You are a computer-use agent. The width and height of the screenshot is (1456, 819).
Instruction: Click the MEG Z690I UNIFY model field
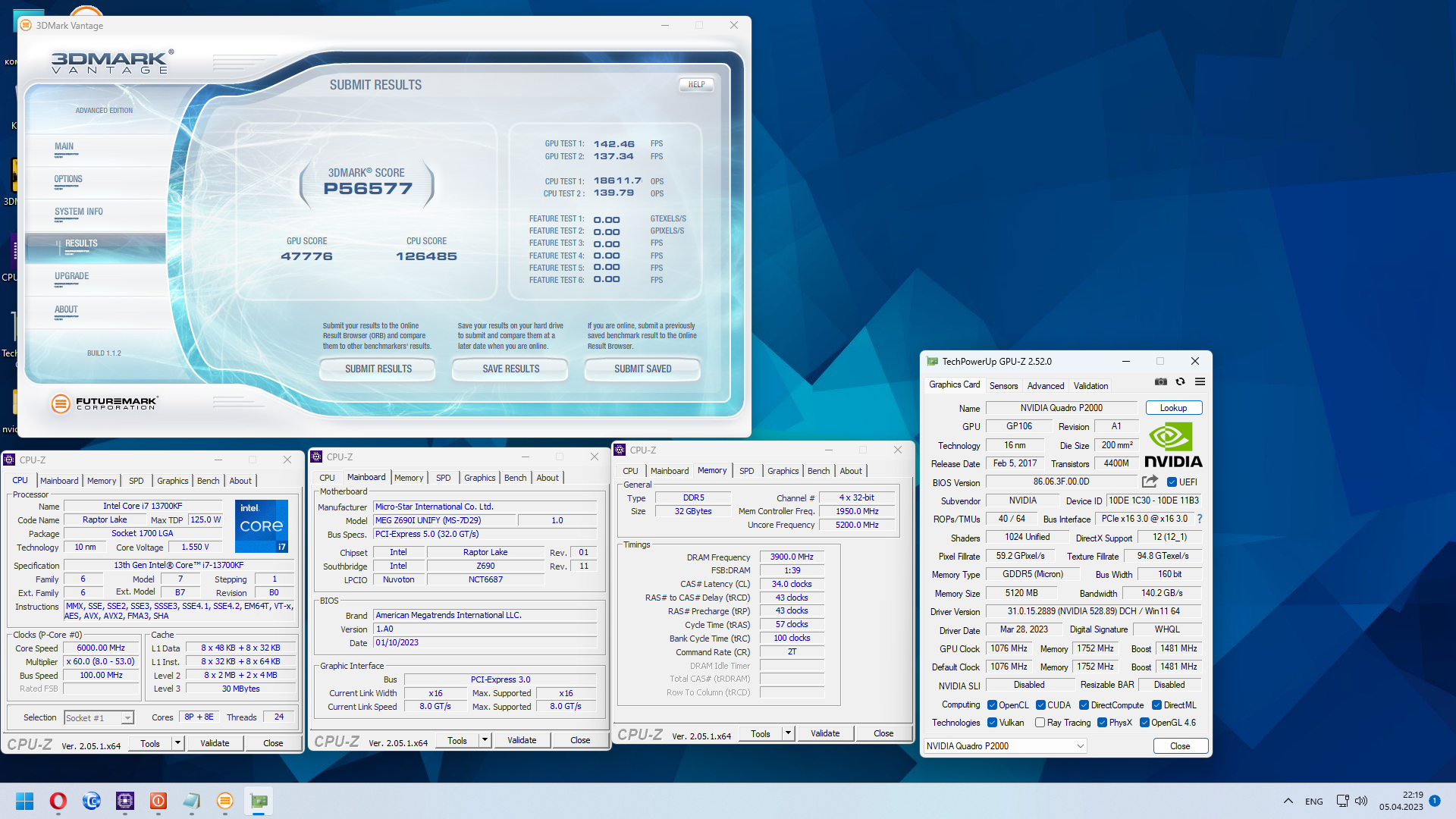pyautogui.click(x=444, y=521)
